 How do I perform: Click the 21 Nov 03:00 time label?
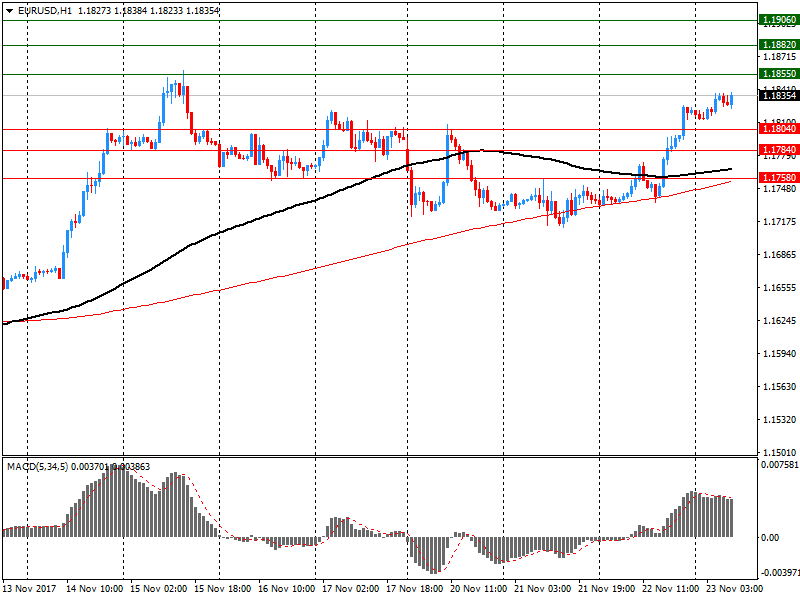click(542, 589)
